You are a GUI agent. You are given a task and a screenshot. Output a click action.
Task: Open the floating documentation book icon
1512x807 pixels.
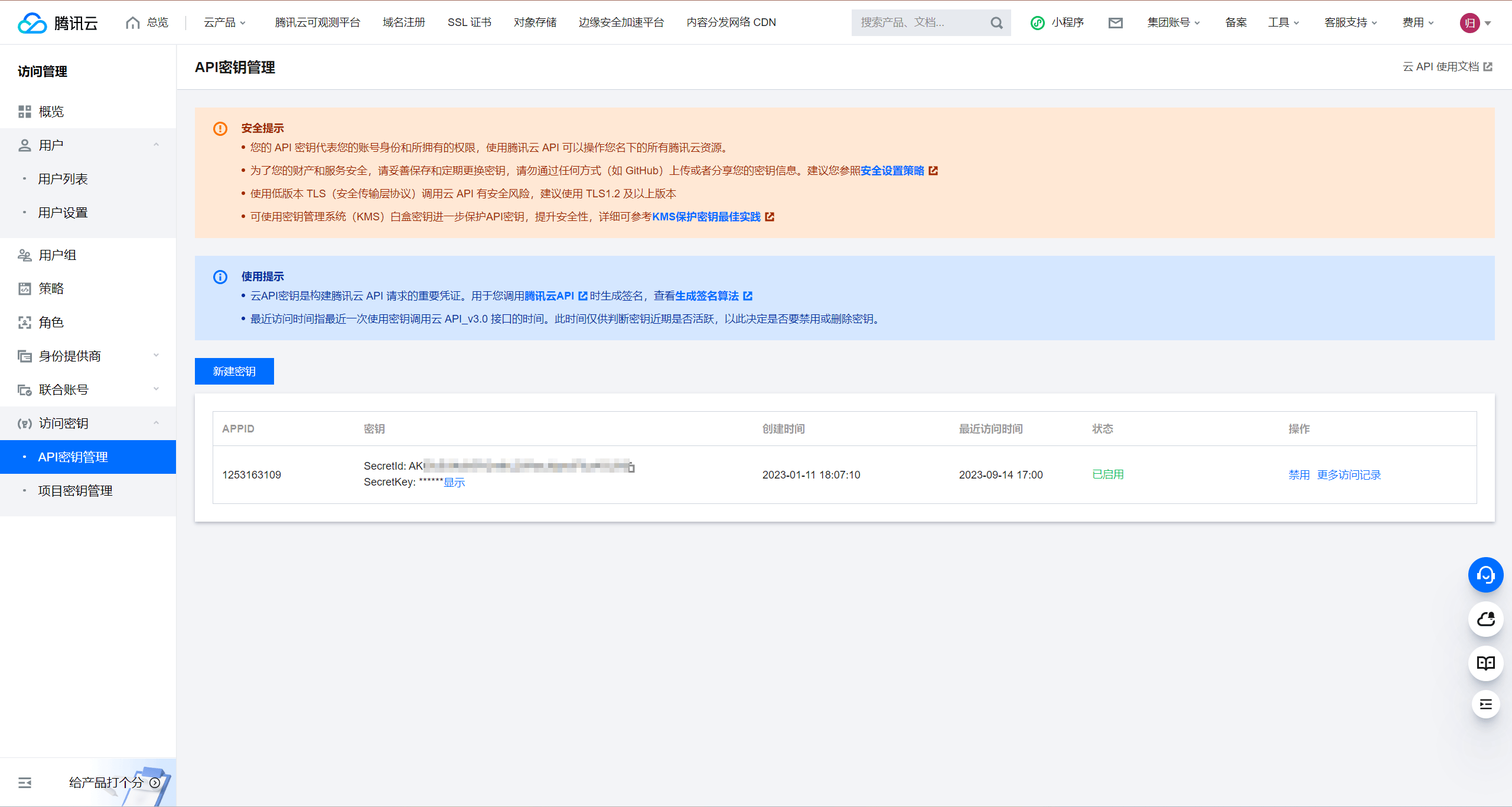pyautogui.click(x=1485, y=663)
